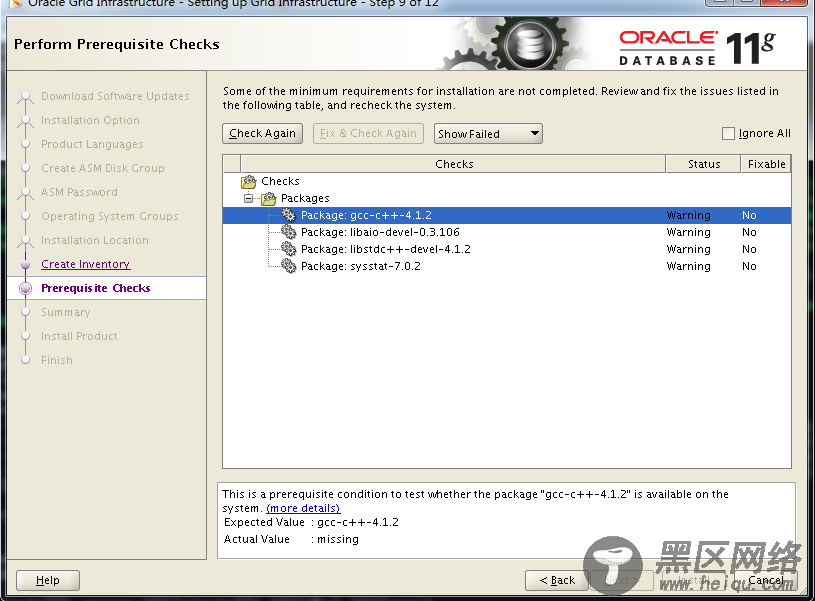The image size is (815, 601).
Task: Click Warning status of libaio-devel package
Action: [x=688, y=232]
